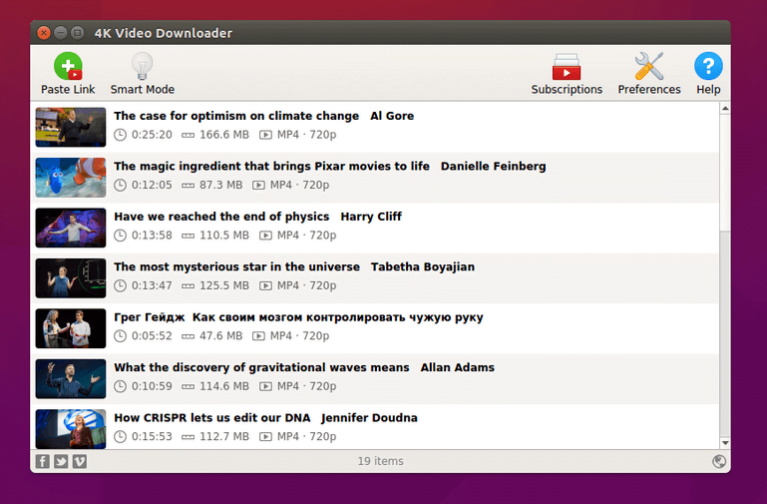This screenshot has width=767, height=504.
Task: Click title 'The magic ingredient that brings Pixar movies to life'
Action: [x=271, y=166]
